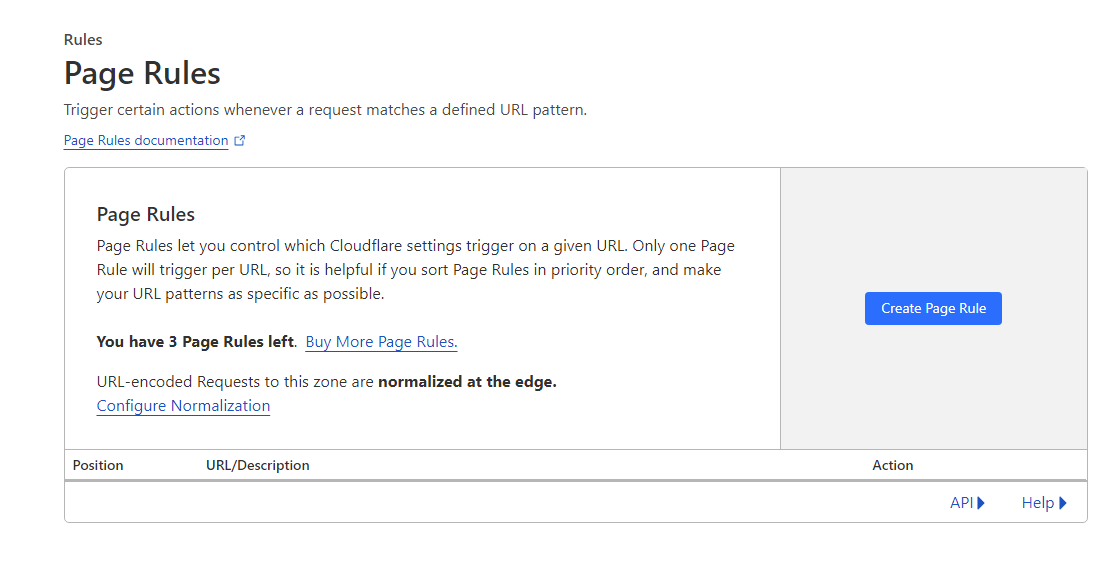Open the Page Rules documentation link

pos(146,141)
